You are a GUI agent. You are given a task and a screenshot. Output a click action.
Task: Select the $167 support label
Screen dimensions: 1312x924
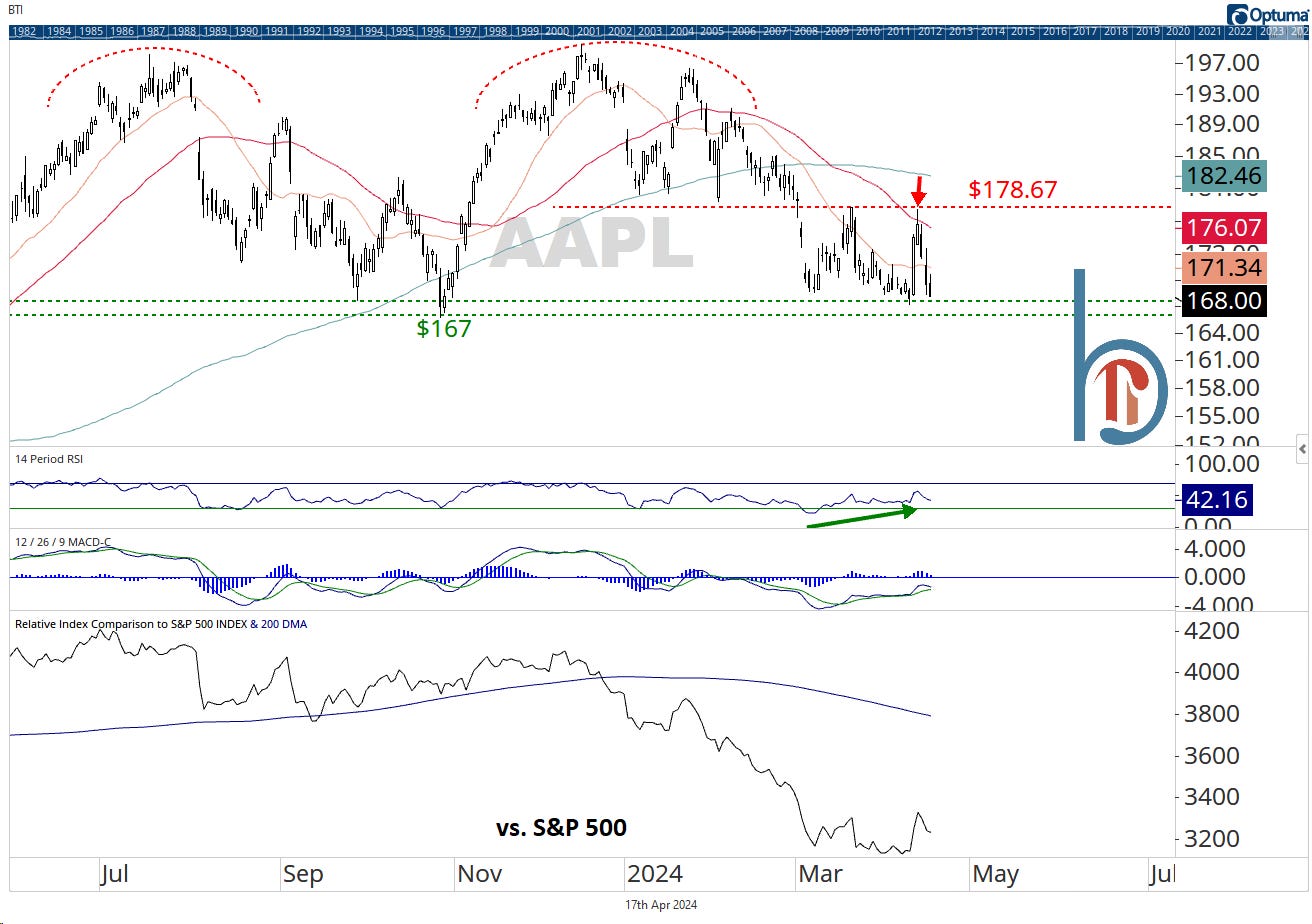click(x=444, y=328)
